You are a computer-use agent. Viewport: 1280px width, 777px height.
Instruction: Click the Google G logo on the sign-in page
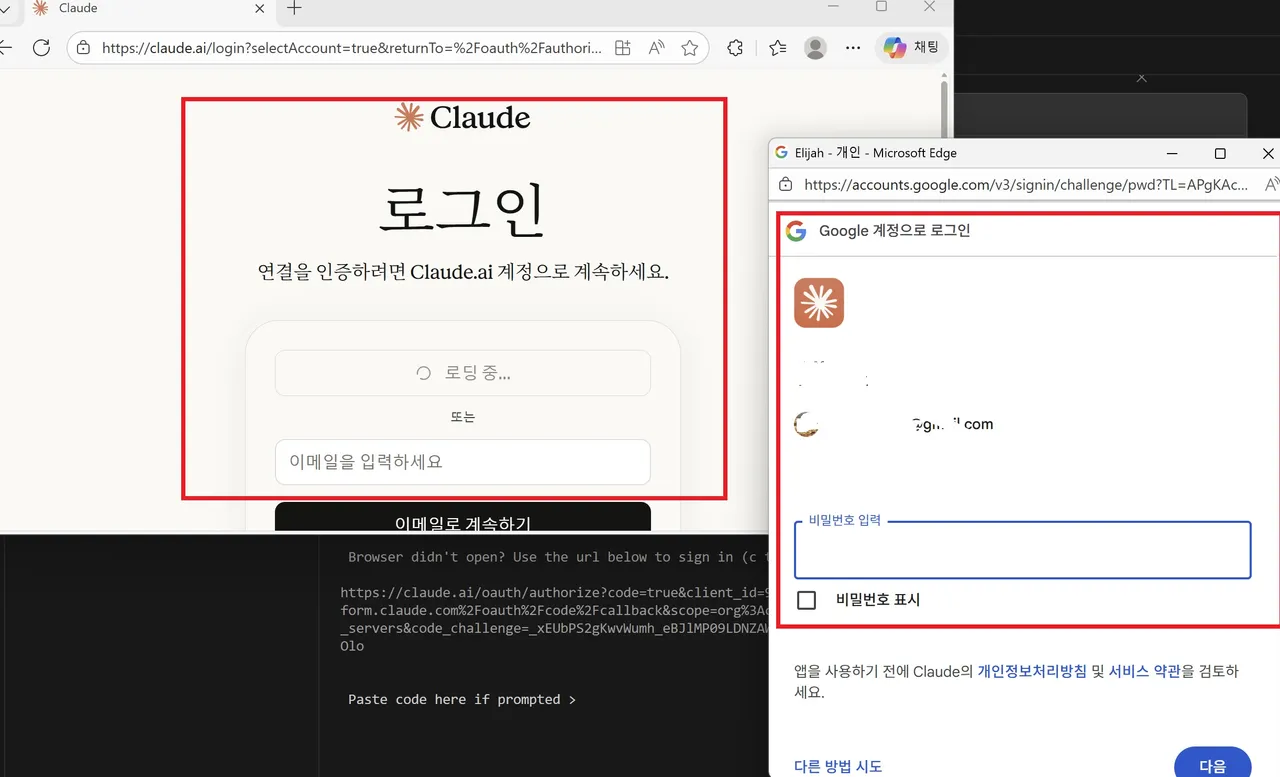click(x=796, y=230)
